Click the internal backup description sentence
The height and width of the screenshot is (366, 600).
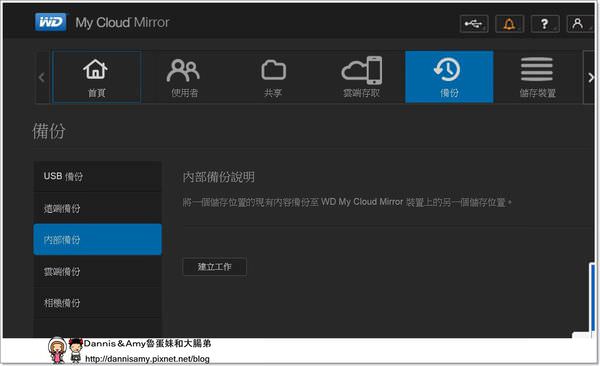[x=347, y=202]
